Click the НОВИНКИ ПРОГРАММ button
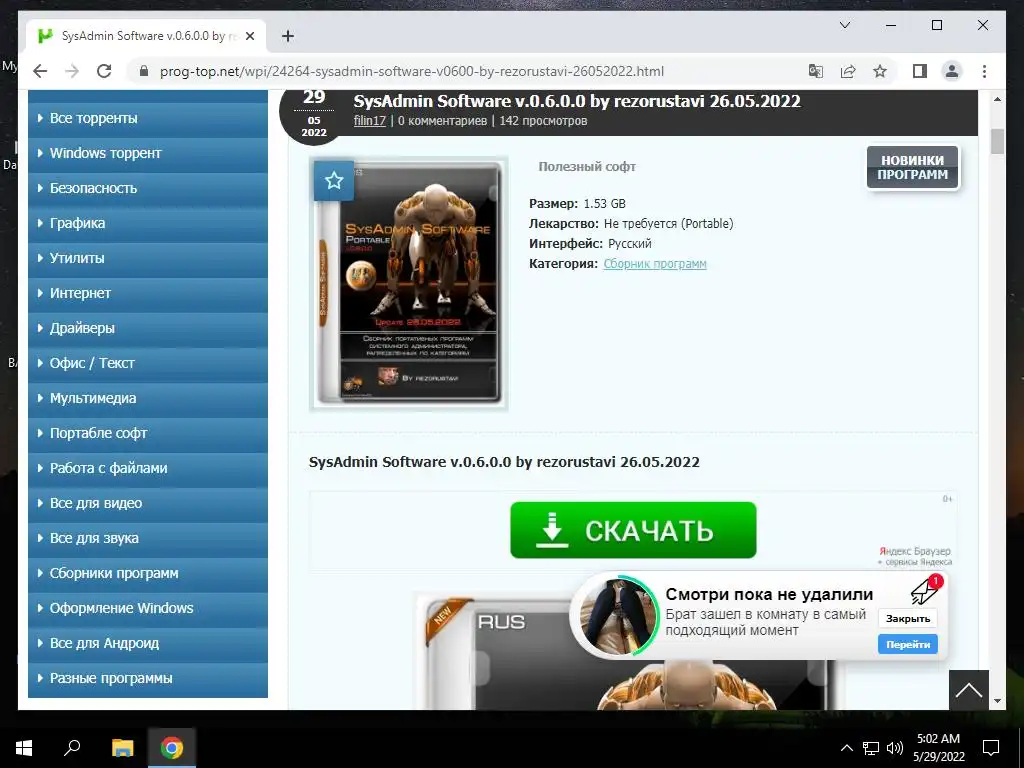 [x=912, y=167]
